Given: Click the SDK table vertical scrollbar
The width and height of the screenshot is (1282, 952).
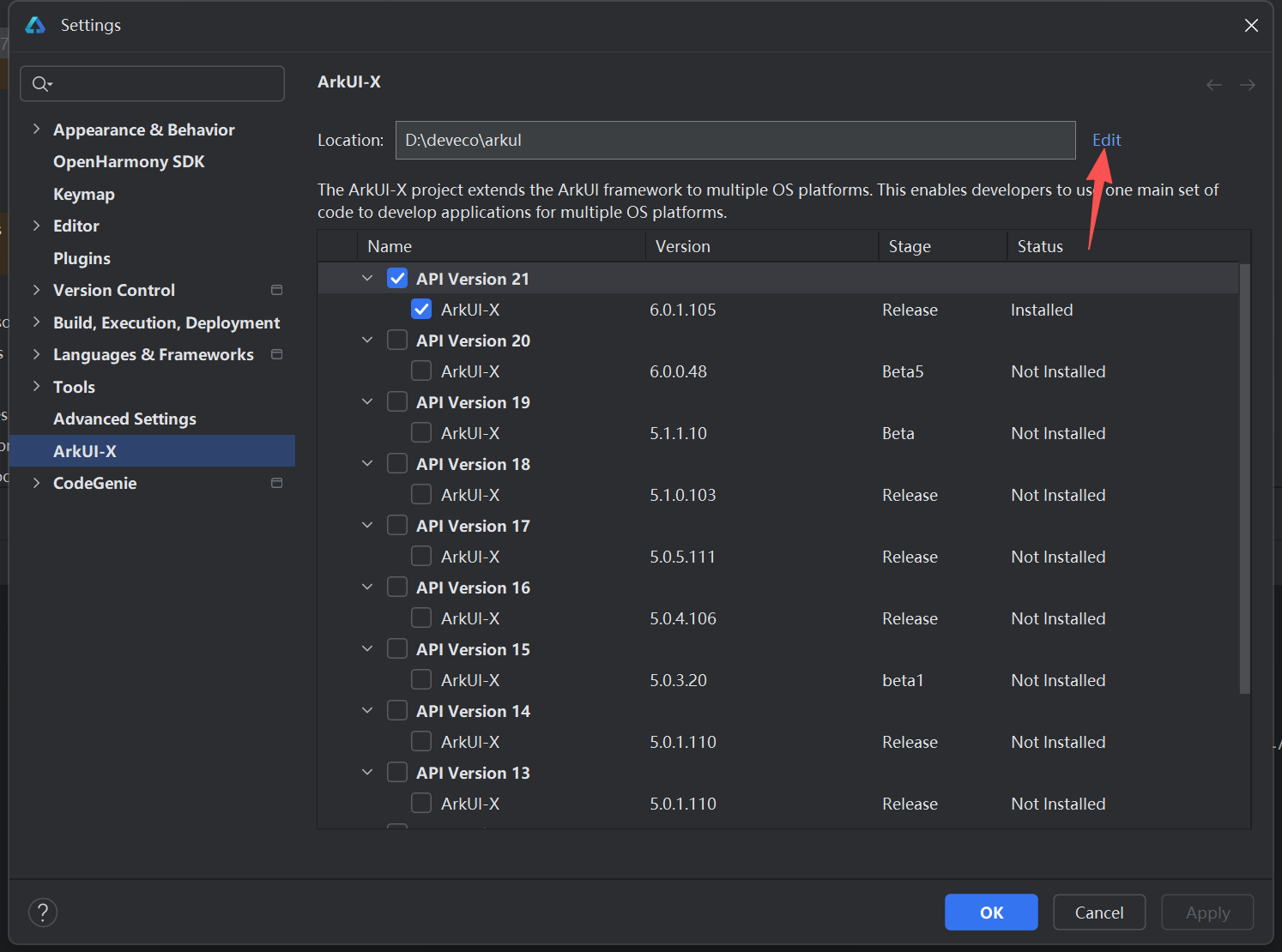Looking at the screenshot, I should (1244, 479).
